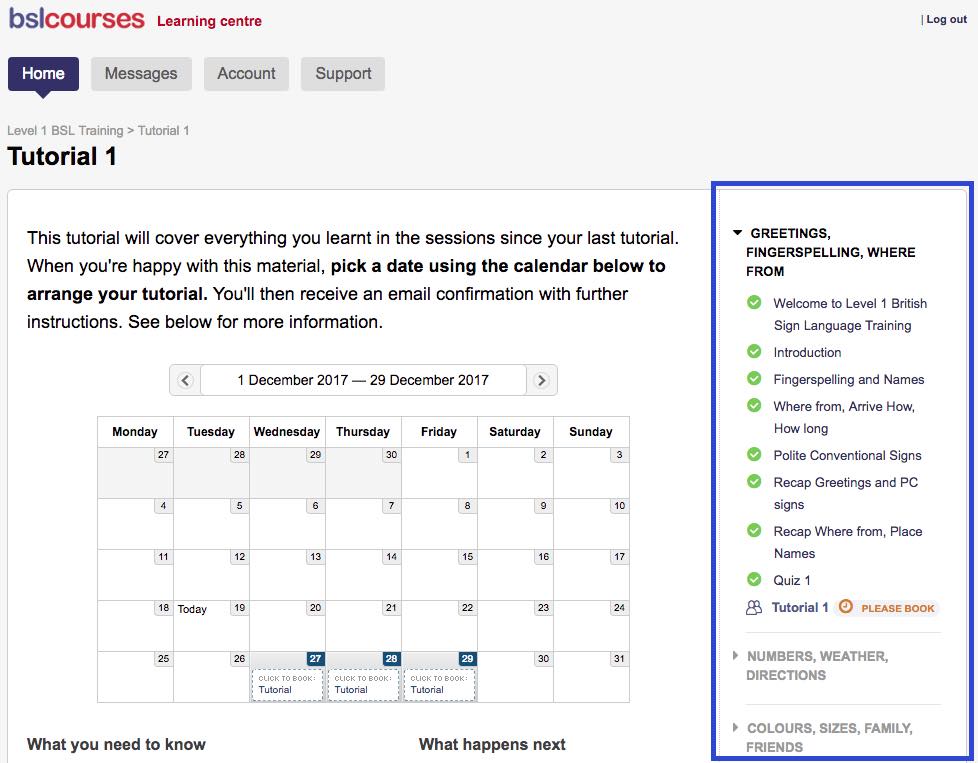
Task: Open Level 1 BSL Training breadcrumb link
Action: 65,131
